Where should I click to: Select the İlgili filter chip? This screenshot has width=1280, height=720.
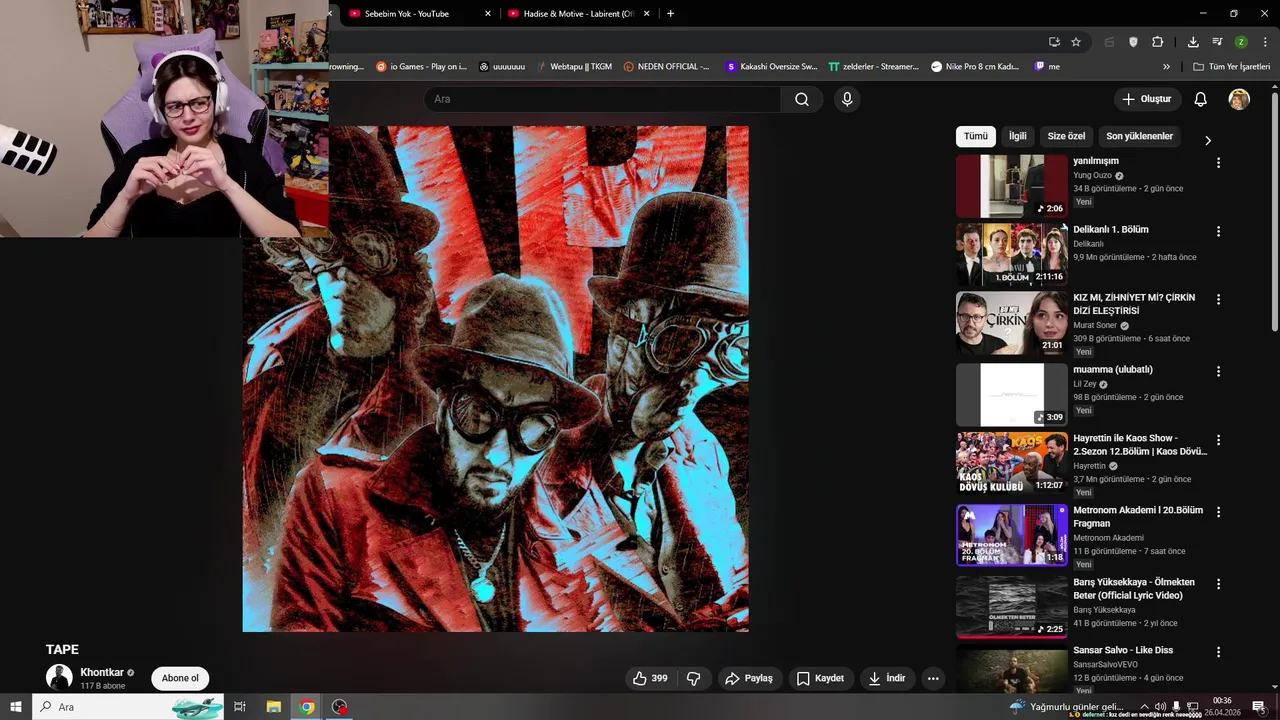pos(1017,136)
